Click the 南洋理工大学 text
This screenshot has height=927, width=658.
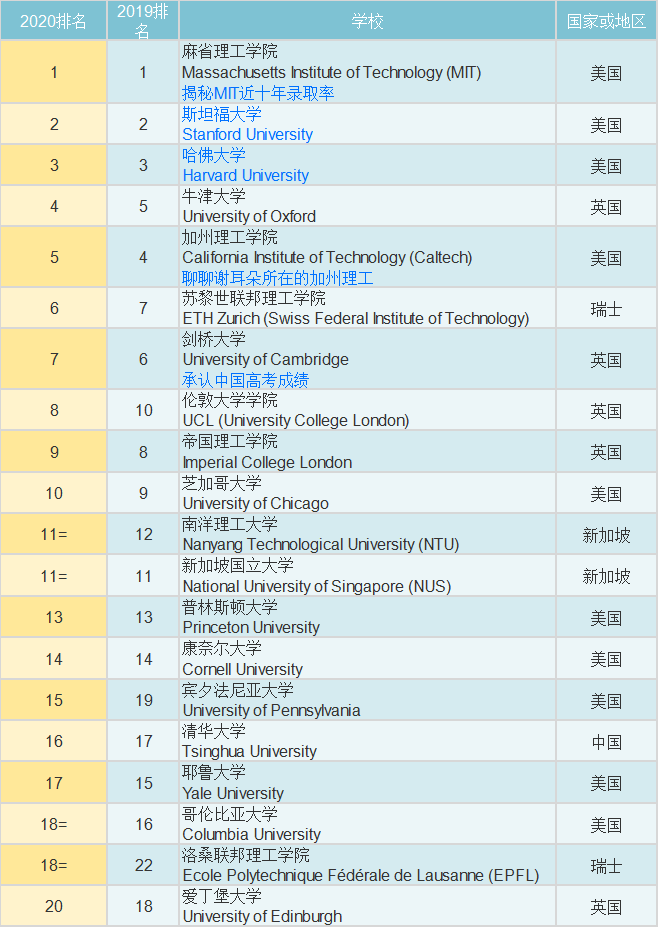[x=229, y=524]
